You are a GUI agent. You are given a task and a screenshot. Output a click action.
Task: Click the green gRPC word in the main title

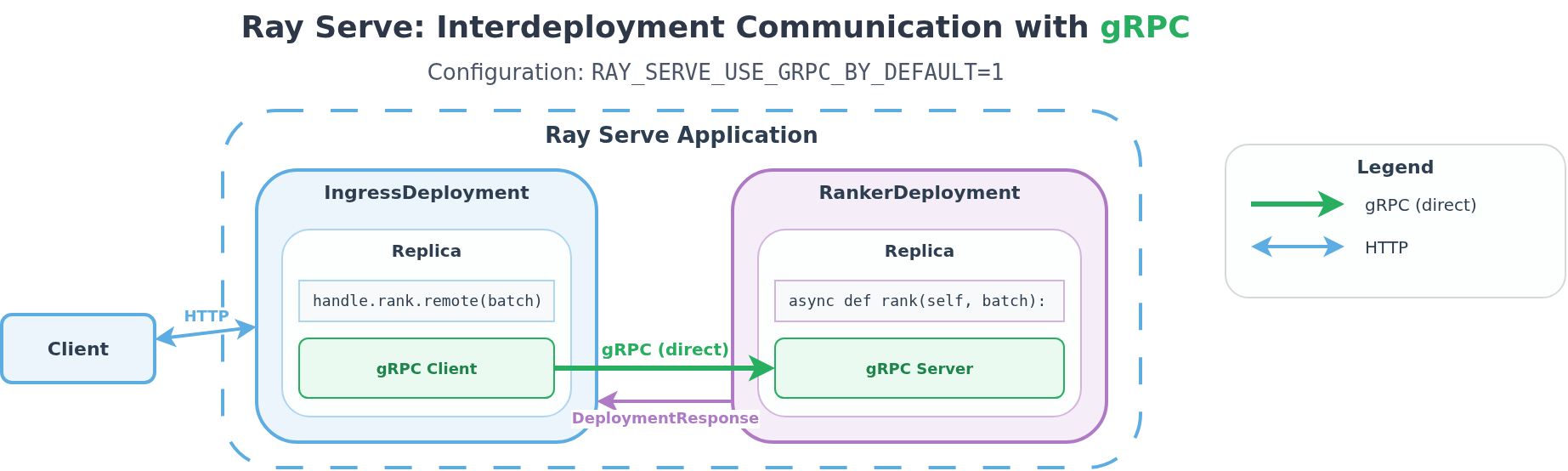click(x=1144, y=28)
